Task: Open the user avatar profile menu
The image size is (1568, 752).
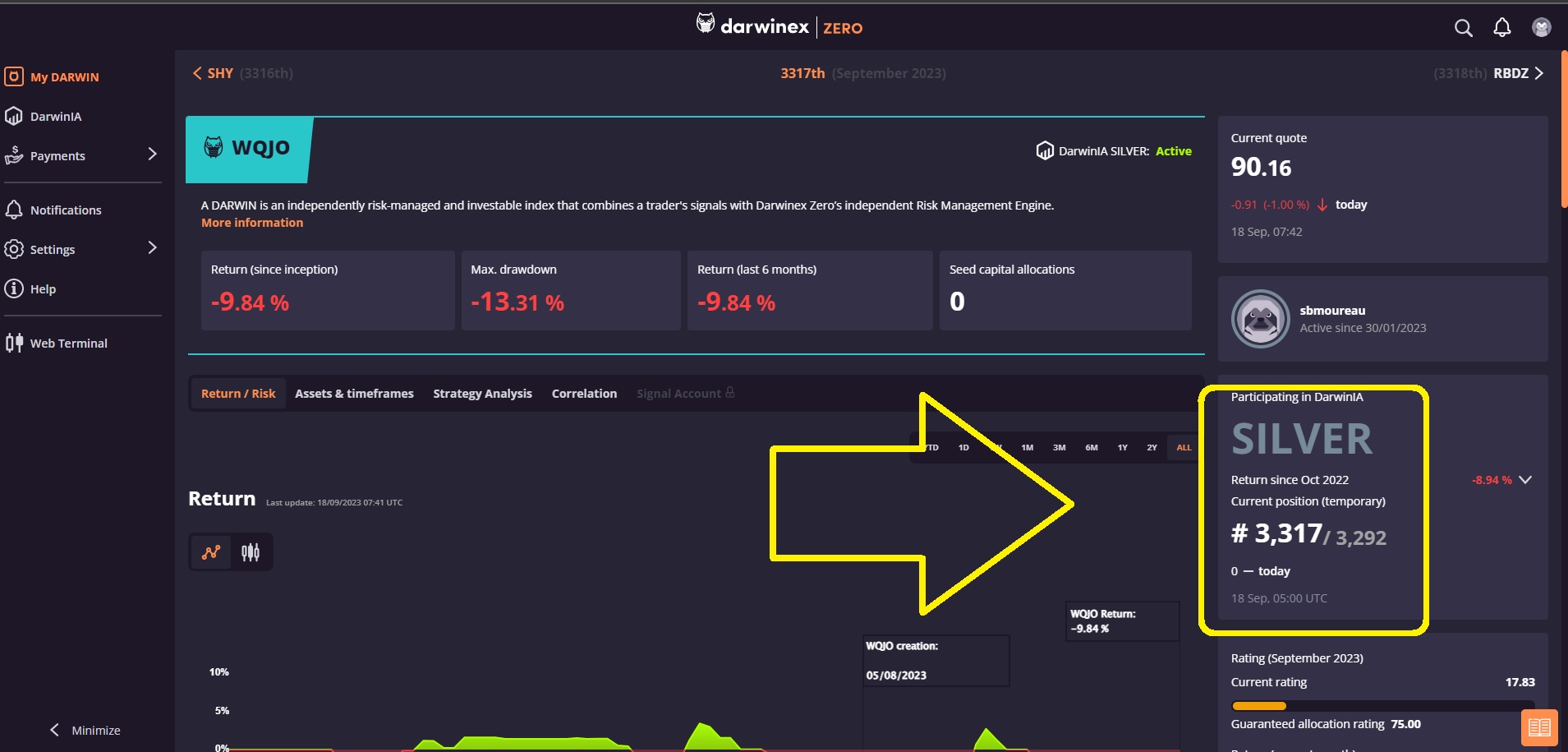Action: [1541, 28]
